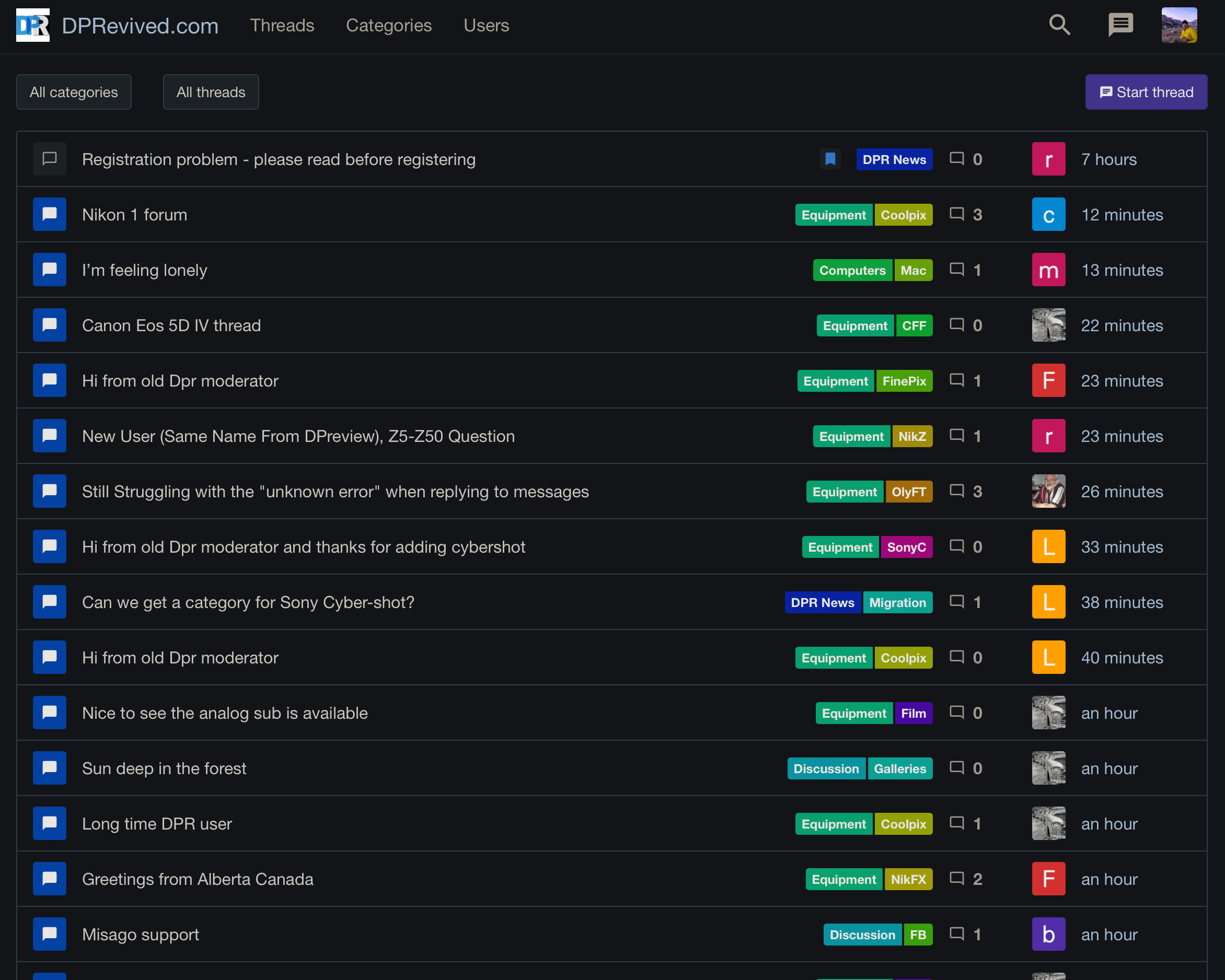Image resolution: width=1225 pixels, height=980 pixels.
Task: Click the NikZ category tag
Action: click(912, 436)
